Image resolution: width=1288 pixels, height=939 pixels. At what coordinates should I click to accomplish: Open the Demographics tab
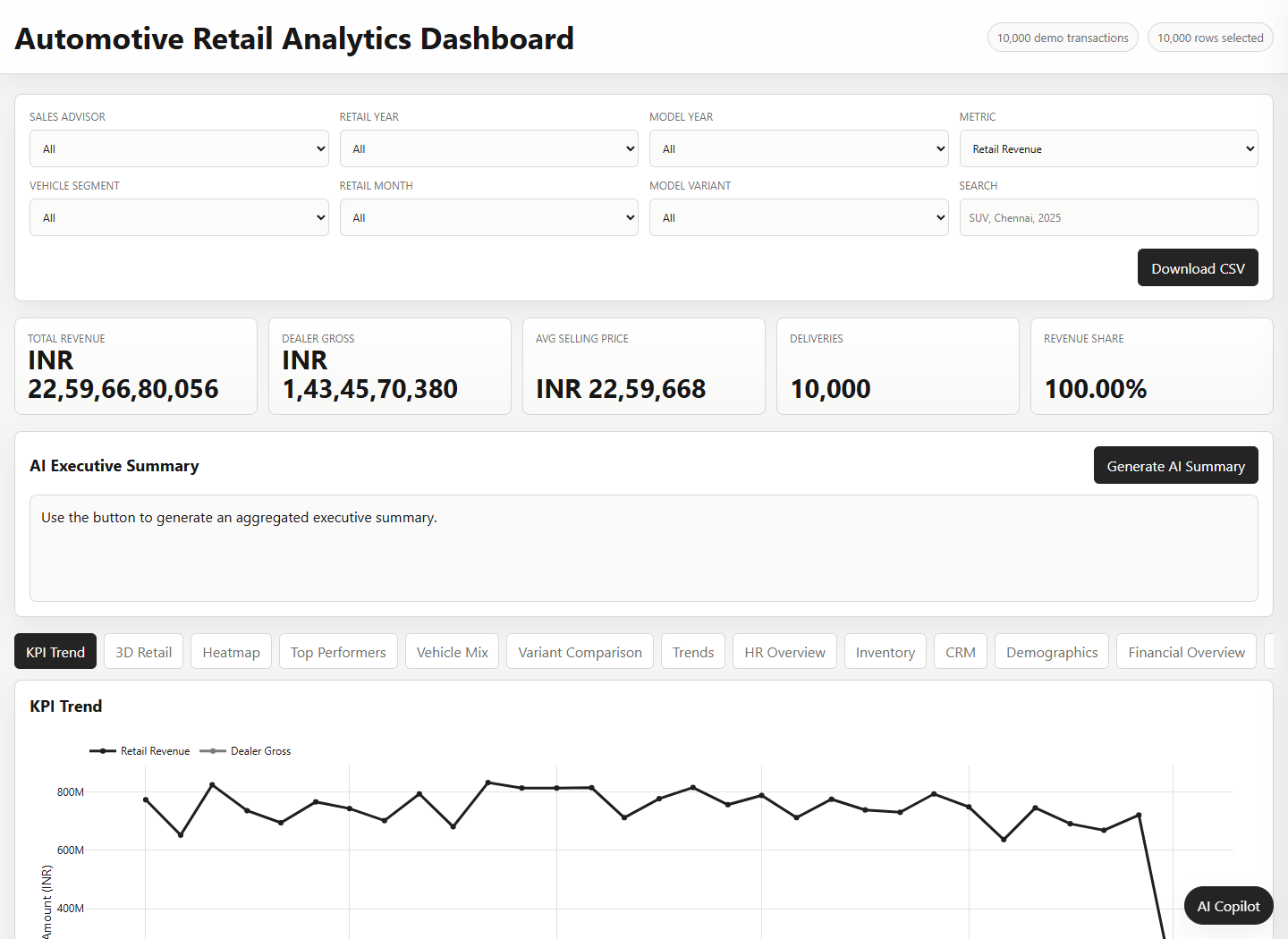coord(1052,652)
